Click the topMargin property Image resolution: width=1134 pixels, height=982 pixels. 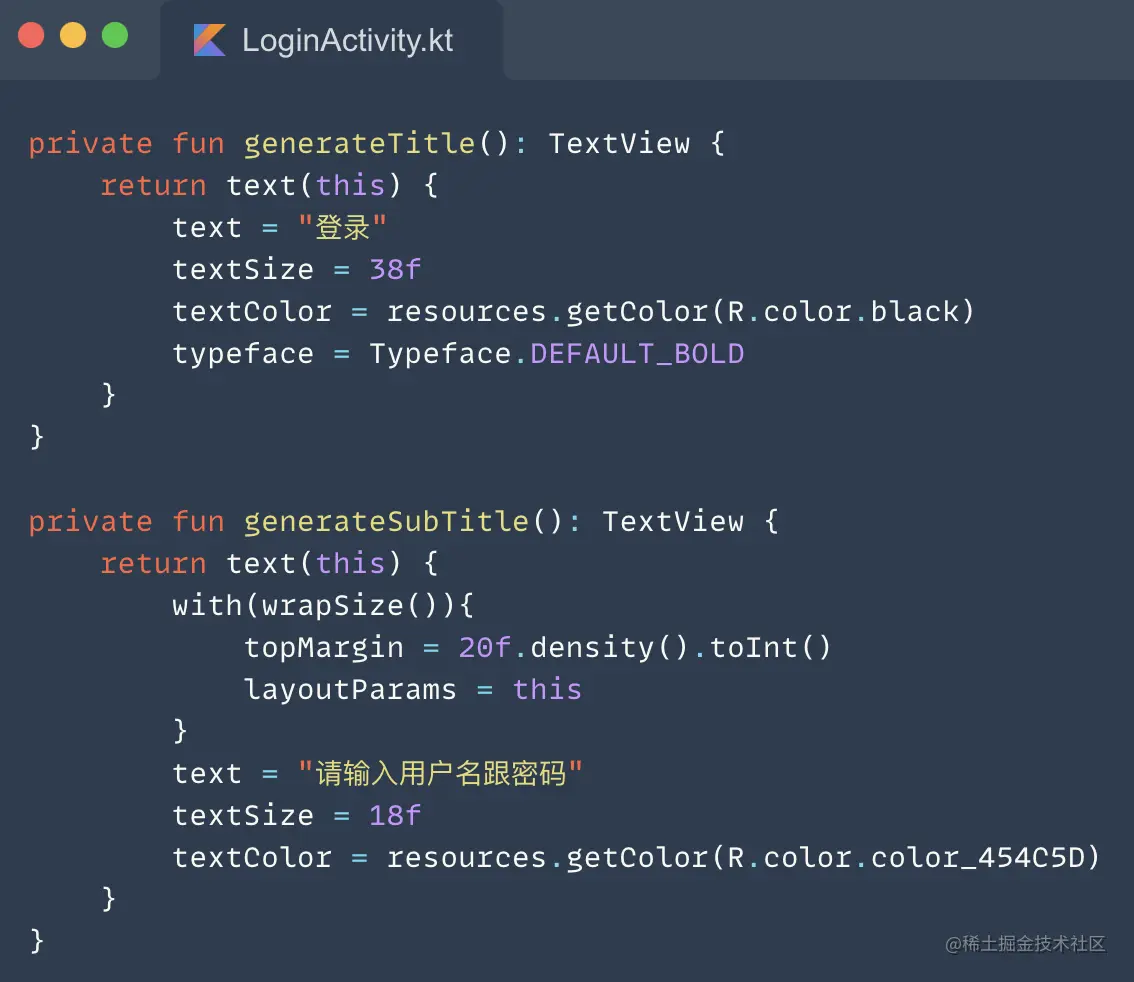(x=323, y=648)
